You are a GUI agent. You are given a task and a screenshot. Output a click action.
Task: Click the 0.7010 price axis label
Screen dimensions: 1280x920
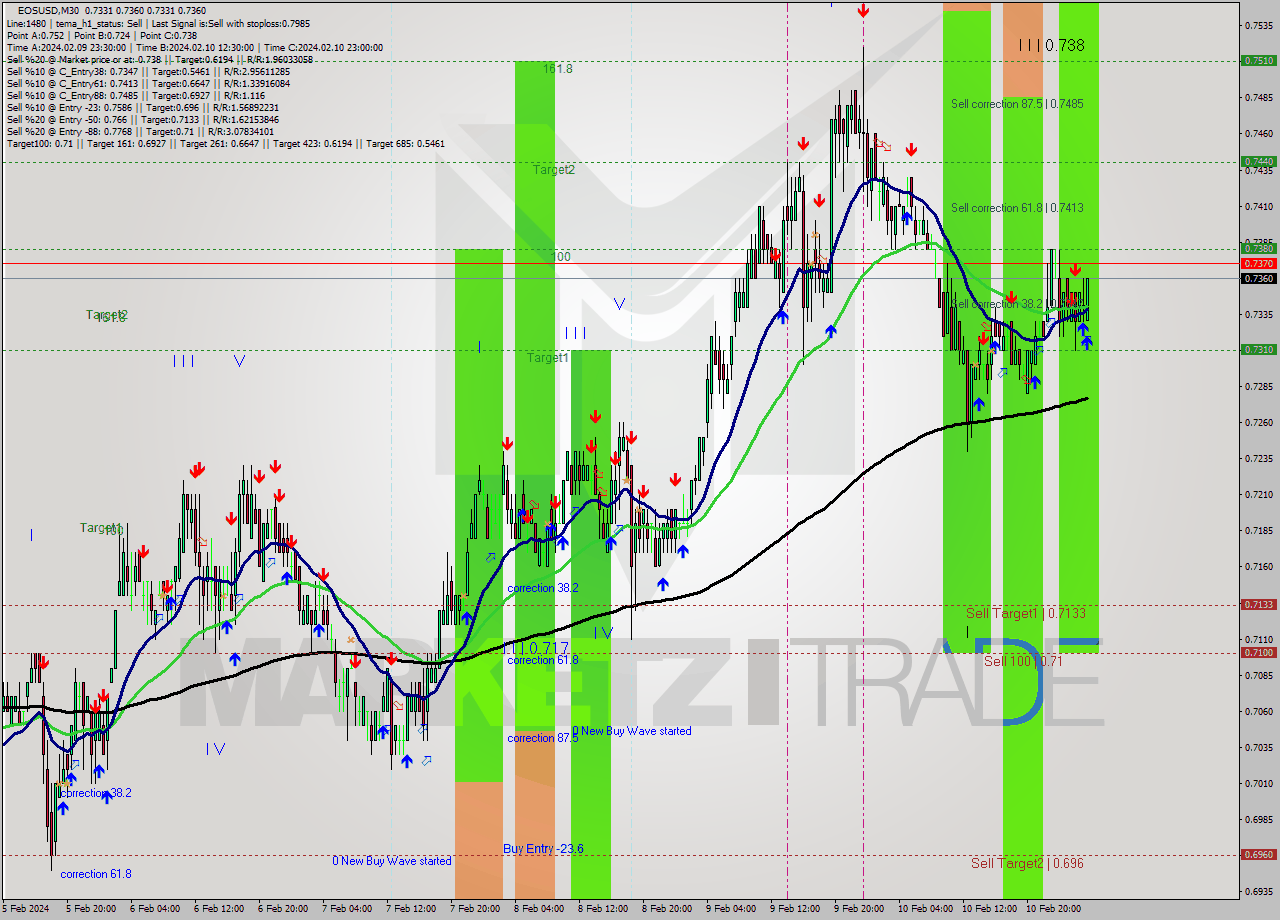[x=1257, y=783]
